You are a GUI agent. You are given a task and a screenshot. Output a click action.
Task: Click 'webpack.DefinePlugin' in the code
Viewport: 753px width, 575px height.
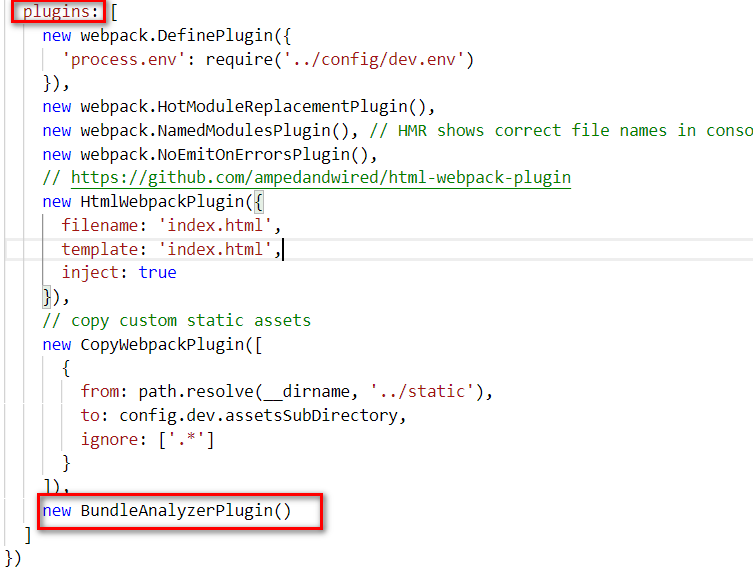point(176,36)
